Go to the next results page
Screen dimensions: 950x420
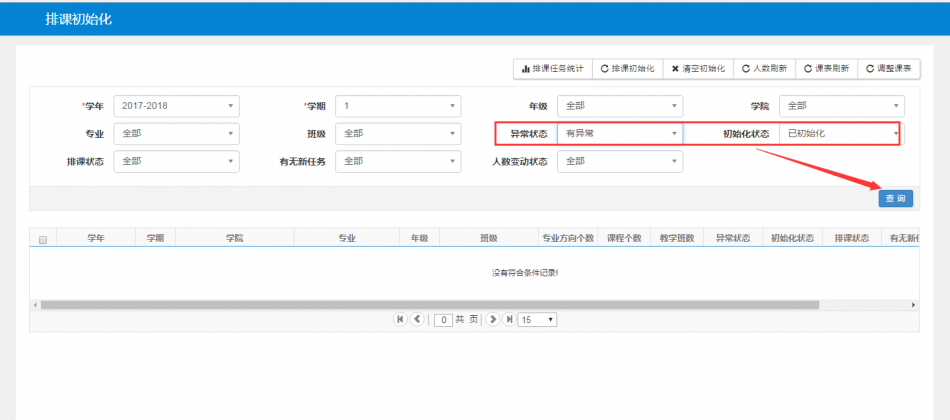coord(492,319)
